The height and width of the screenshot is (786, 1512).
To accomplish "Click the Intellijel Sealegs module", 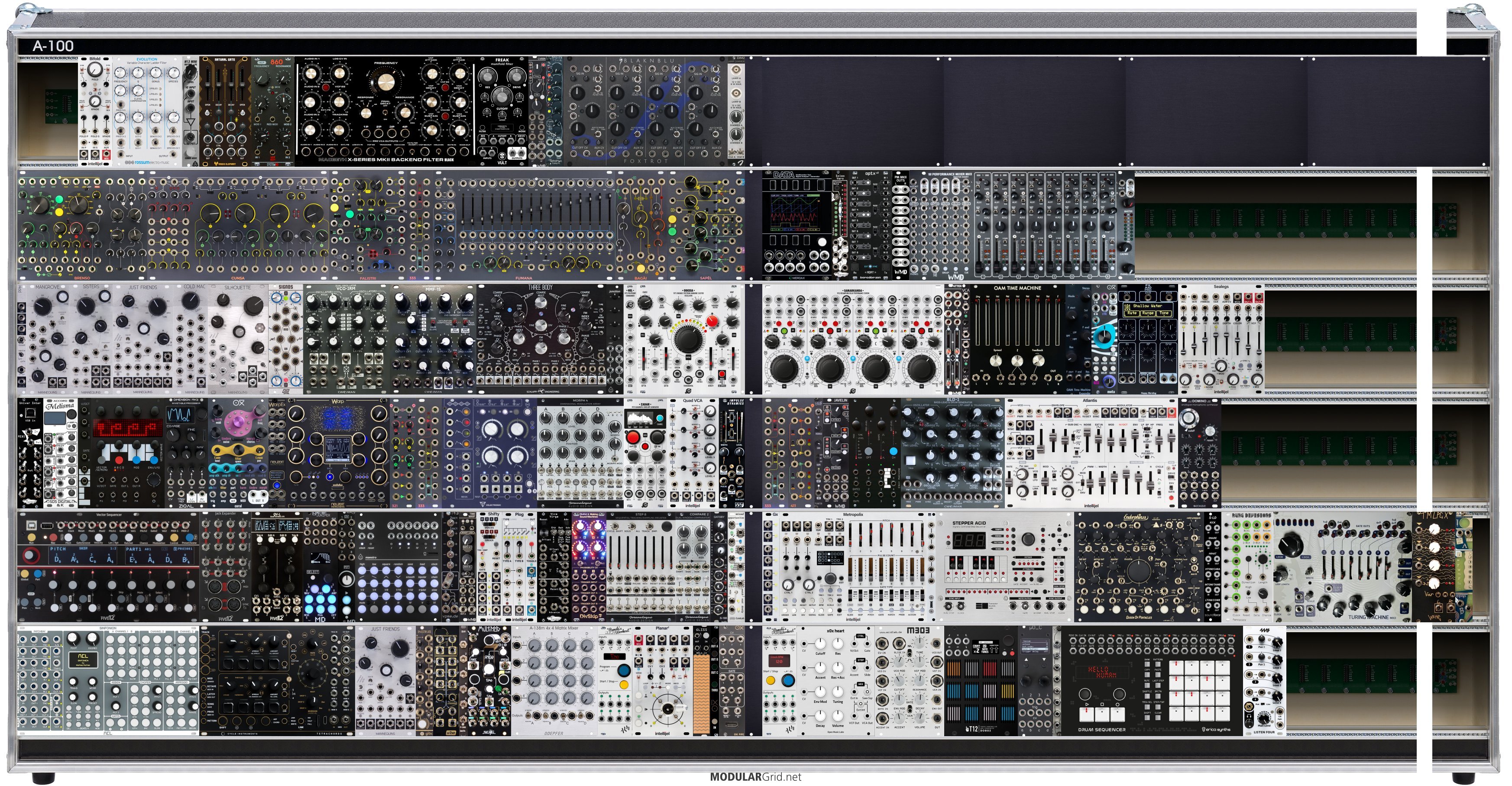I will tap(1221, 339).
